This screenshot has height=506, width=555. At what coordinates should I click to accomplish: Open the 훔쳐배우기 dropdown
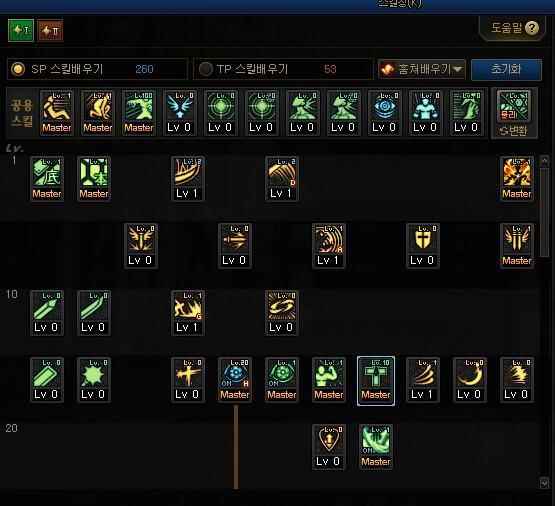click(x=421, y=69)
